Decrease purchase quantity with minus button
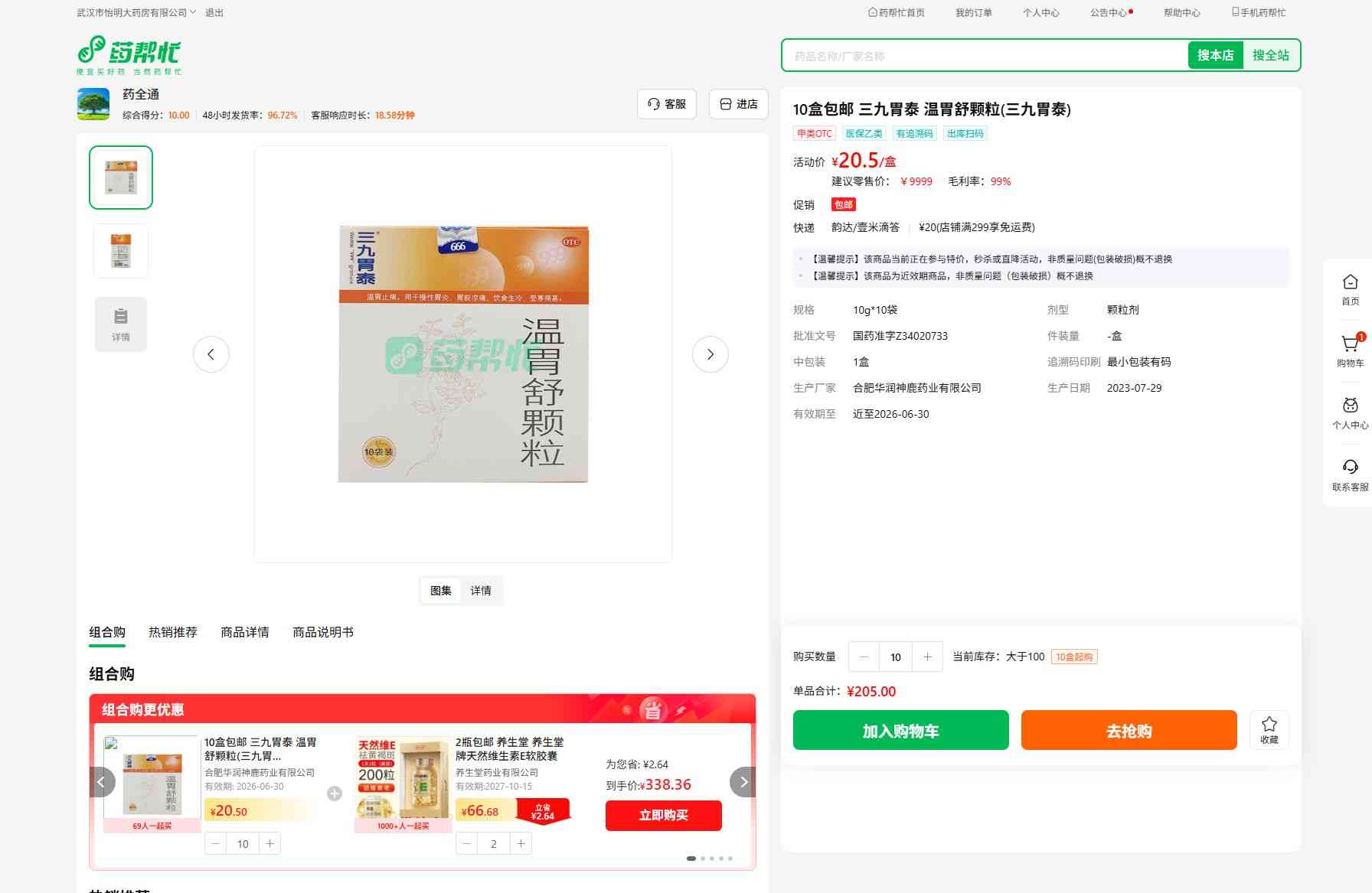This screenshot has height=893, width=1372. (x=864, y=657)
